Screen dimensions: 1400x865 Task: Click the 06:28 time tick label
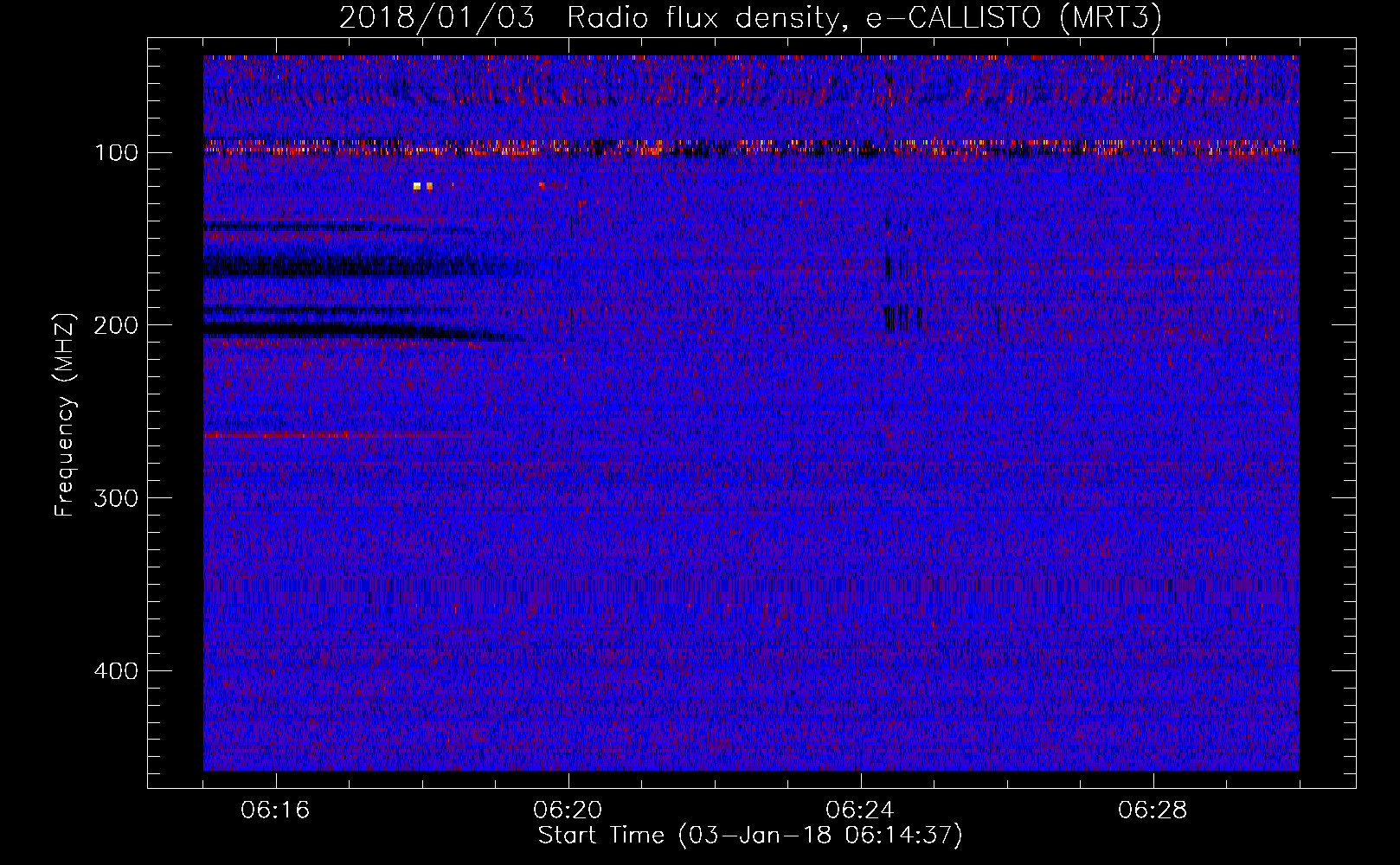1153,811
